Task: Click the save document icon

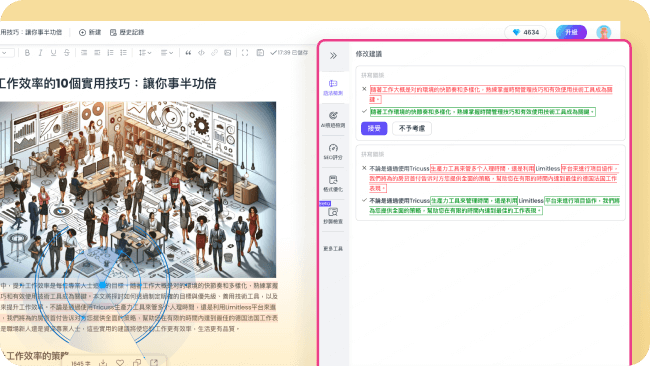Action: click(x=260, y=53)
